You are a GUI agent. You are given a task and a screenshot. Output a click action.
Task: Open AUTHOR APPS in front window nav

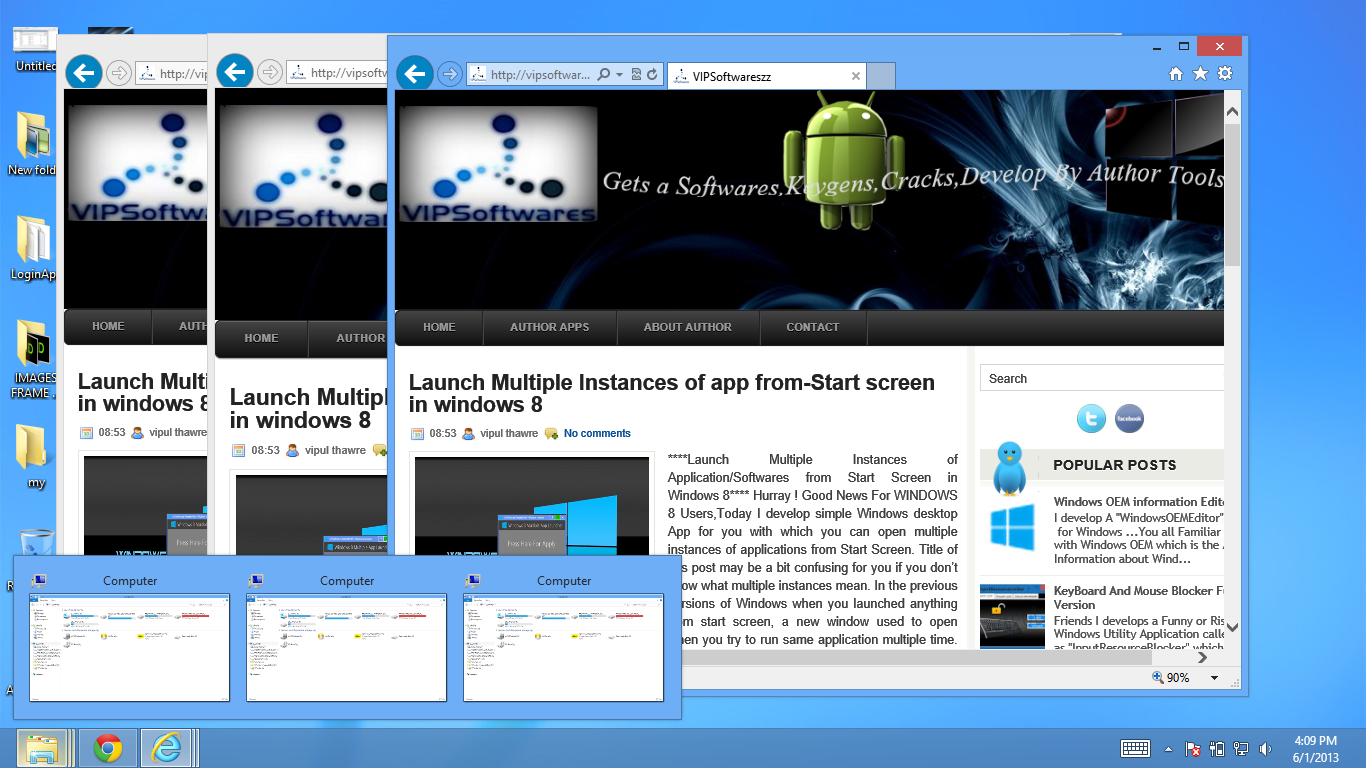coord(550,327)
